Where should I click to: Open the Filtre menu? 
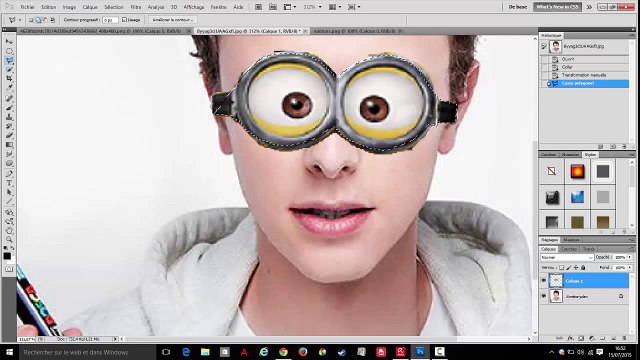pos(136,7)
